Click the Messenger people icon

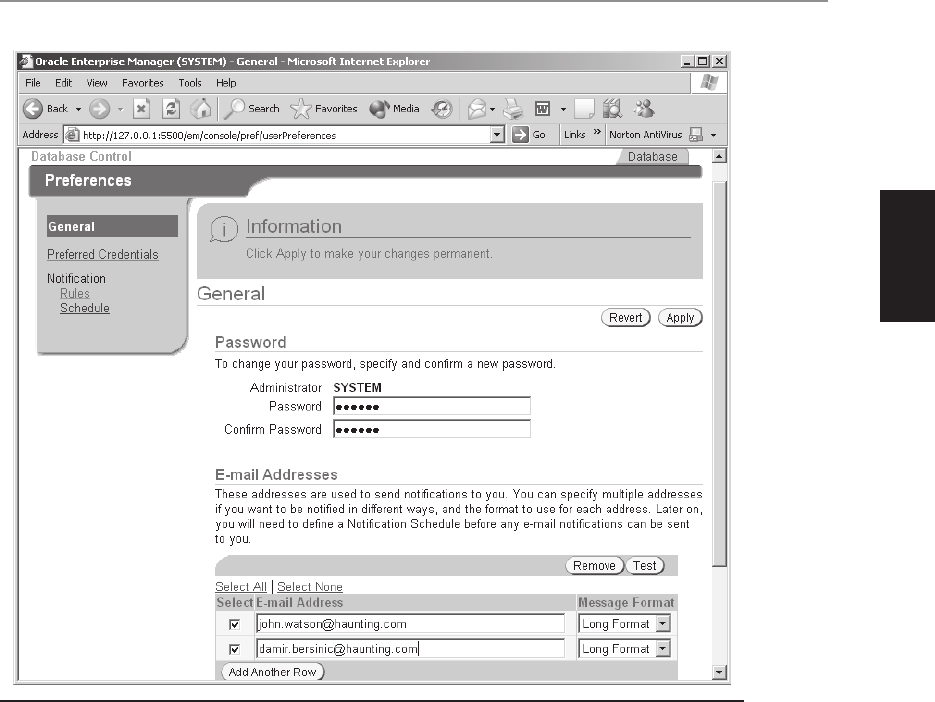pos(644,109)
